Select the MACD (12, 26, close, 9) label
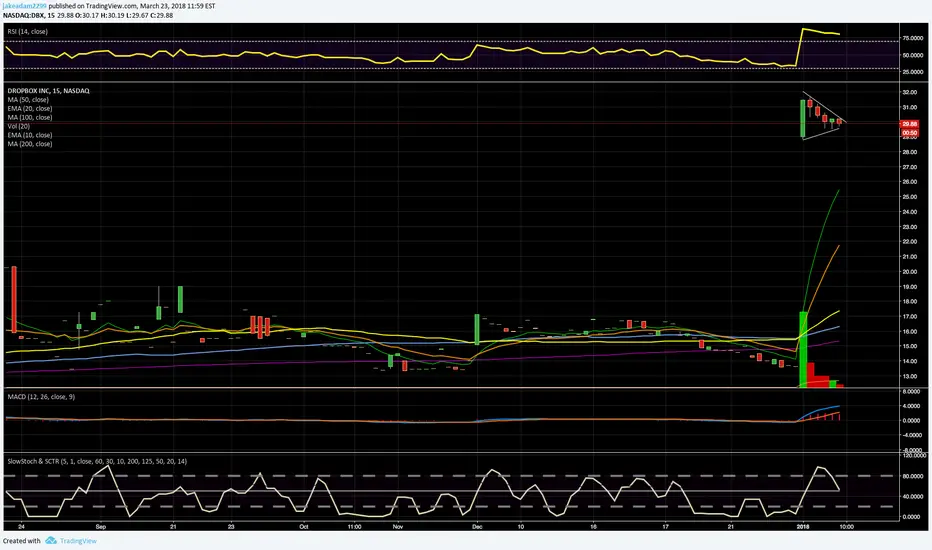The image size is (932, 550). click(x=41, y=397)
